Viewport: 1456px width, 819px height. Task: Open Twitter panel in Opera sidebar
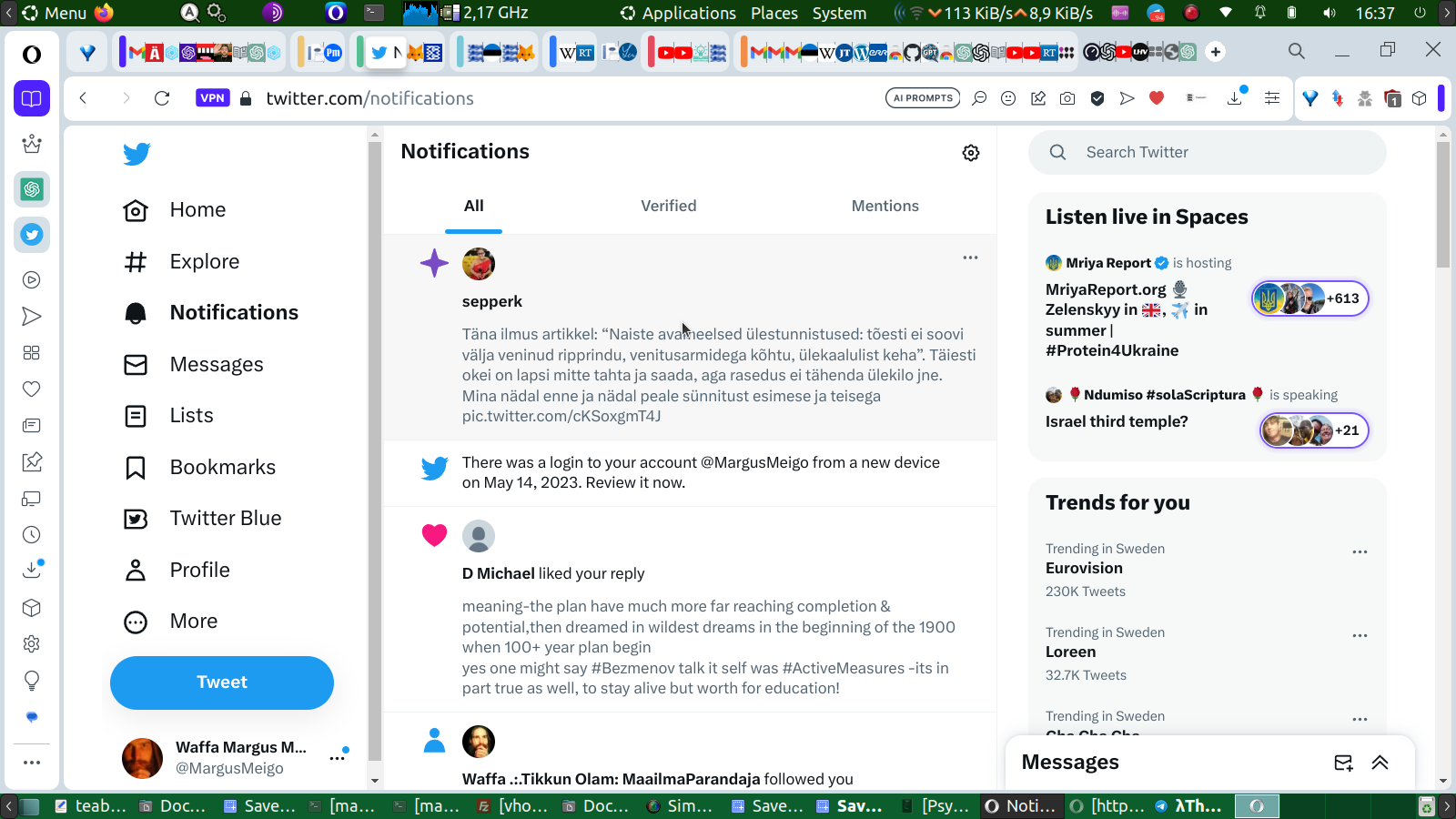tap(32, 235)
